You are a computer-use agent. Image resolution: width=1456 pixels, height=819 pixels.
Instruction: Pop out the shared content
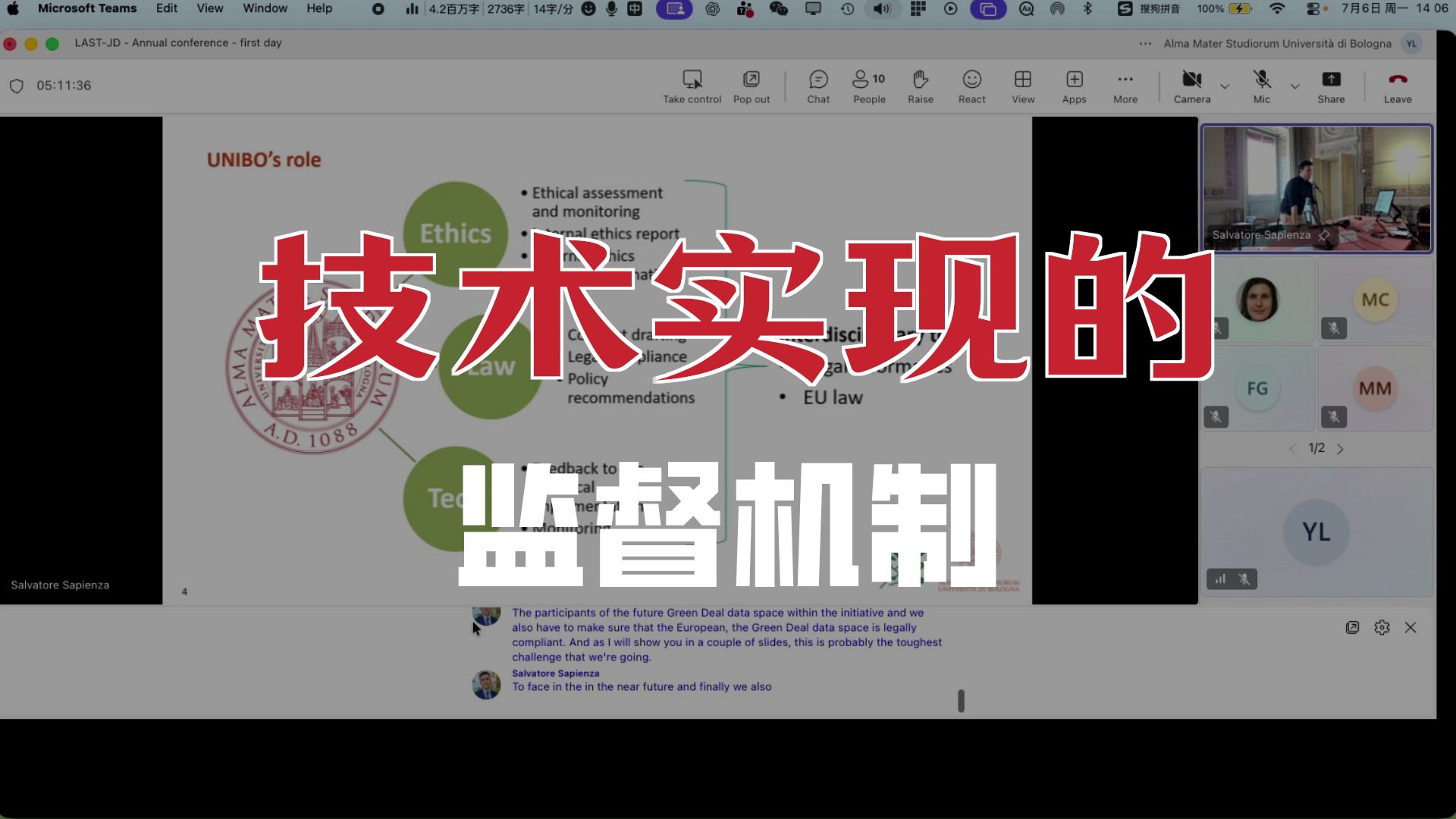(x=751, y=87)
